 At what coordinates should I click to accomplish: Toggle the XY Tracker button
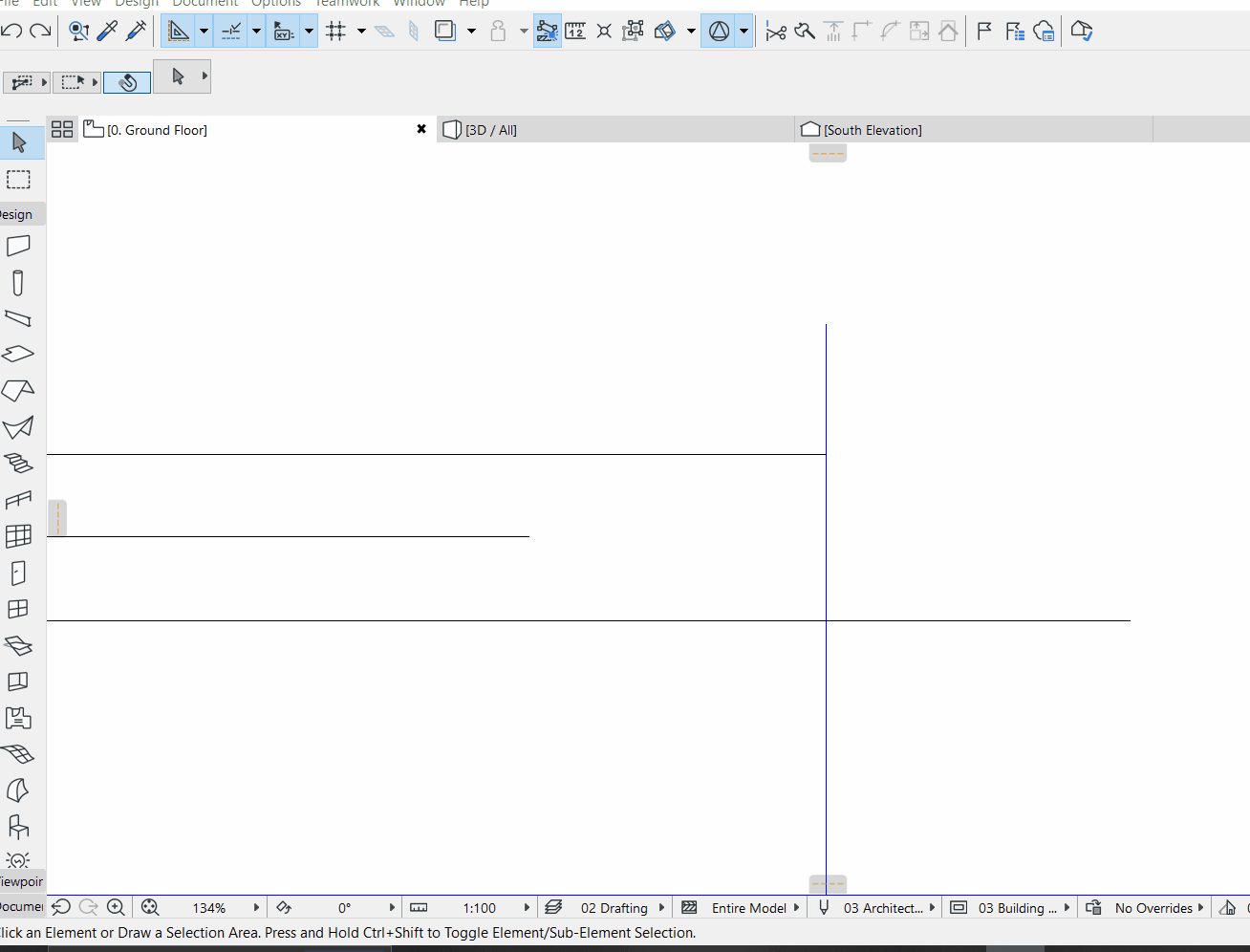tap(283, 31)
